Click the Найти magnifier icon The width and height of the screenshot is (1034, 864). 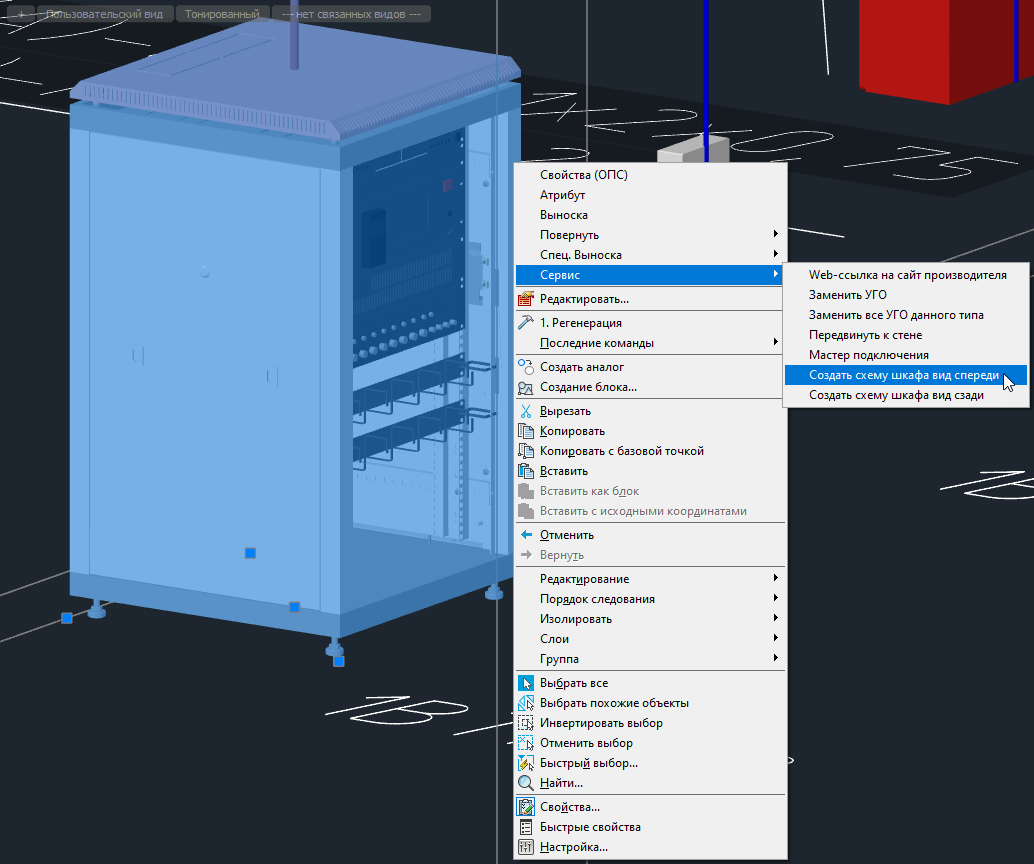tap(527, 783)
